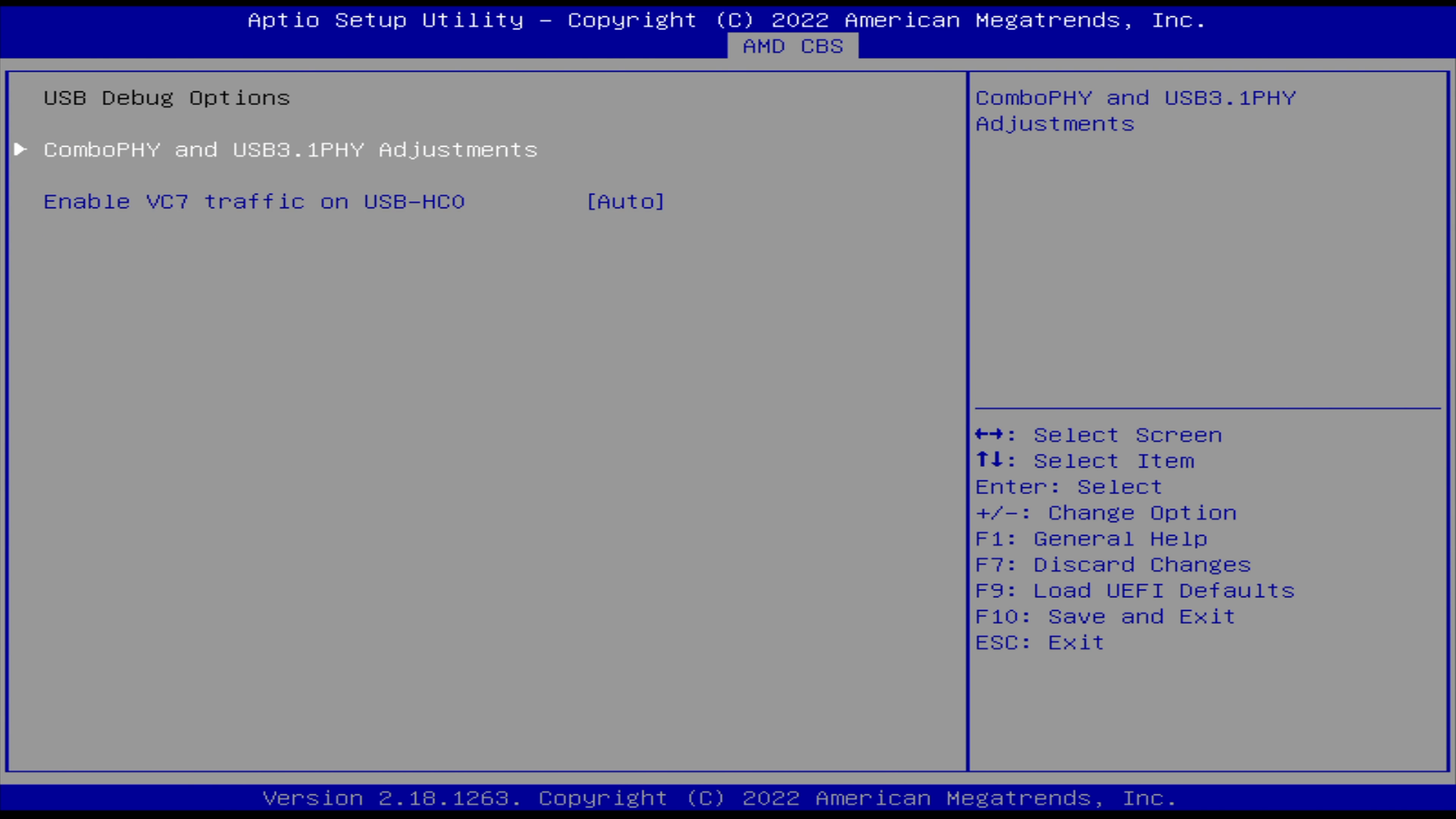Select Enable VC7 traffic on USB-HC0 label
This screenshot has height=819, width=1456.
click(254, 202)
